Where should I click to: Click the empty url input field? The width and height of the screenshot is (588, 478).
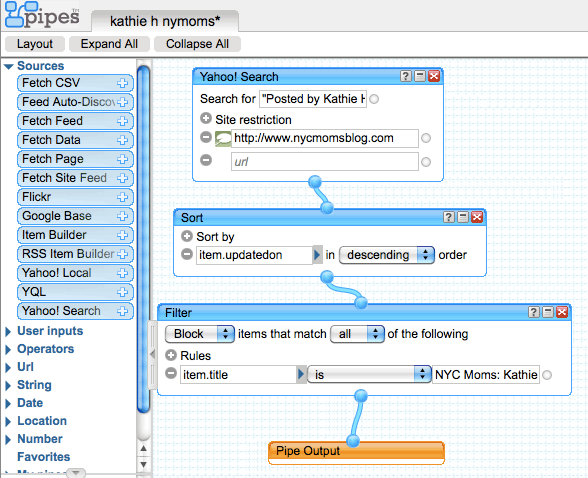click(x=324, y=162)
